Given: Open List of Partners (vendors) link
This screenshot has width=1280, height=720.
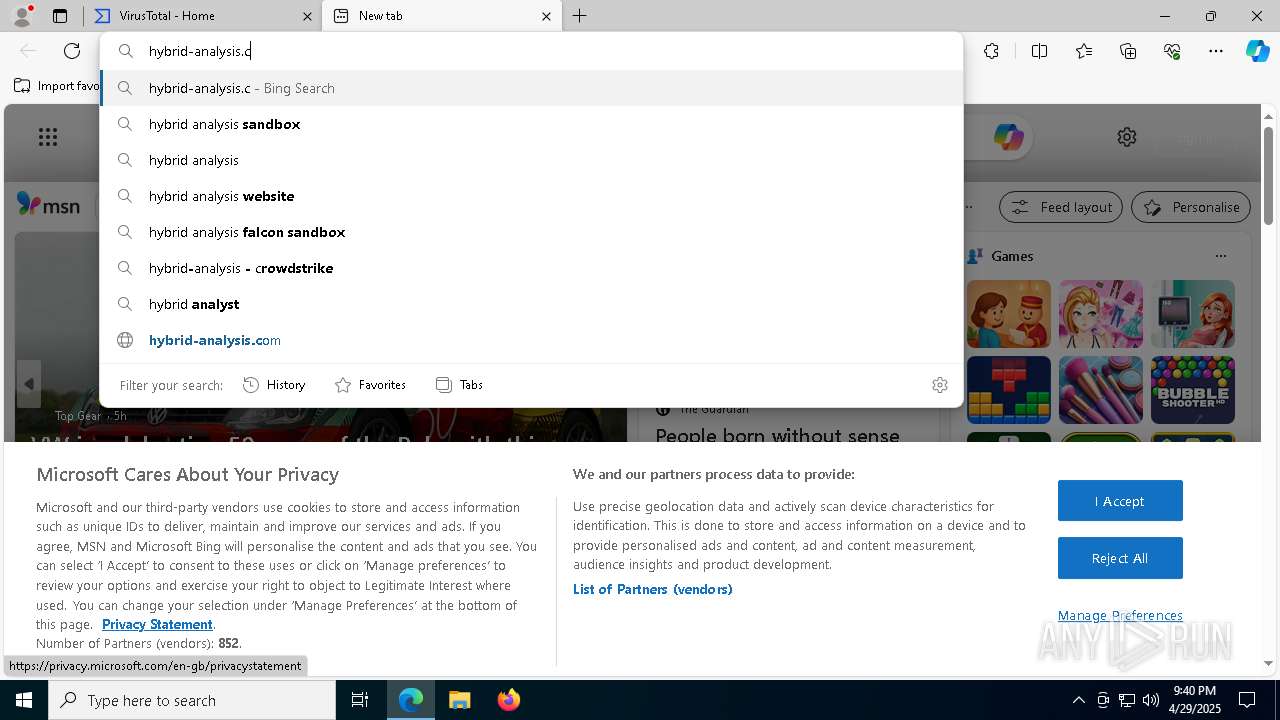Looking at the screenshot, I should (x=653, y=589).
